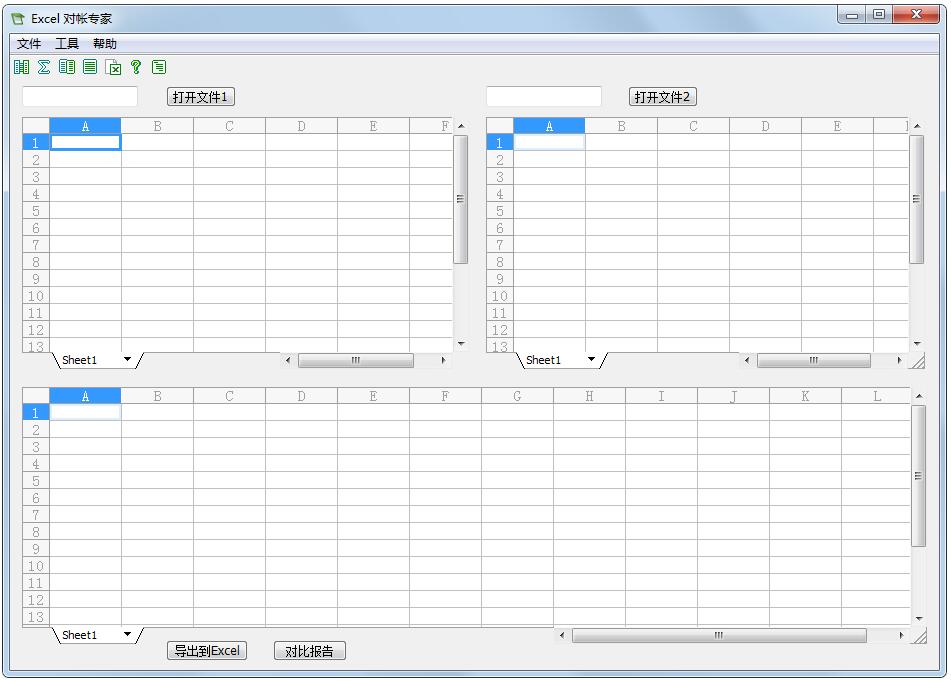
Task: Click the 导出到Excel button
Action: click(x=207, y=651)
